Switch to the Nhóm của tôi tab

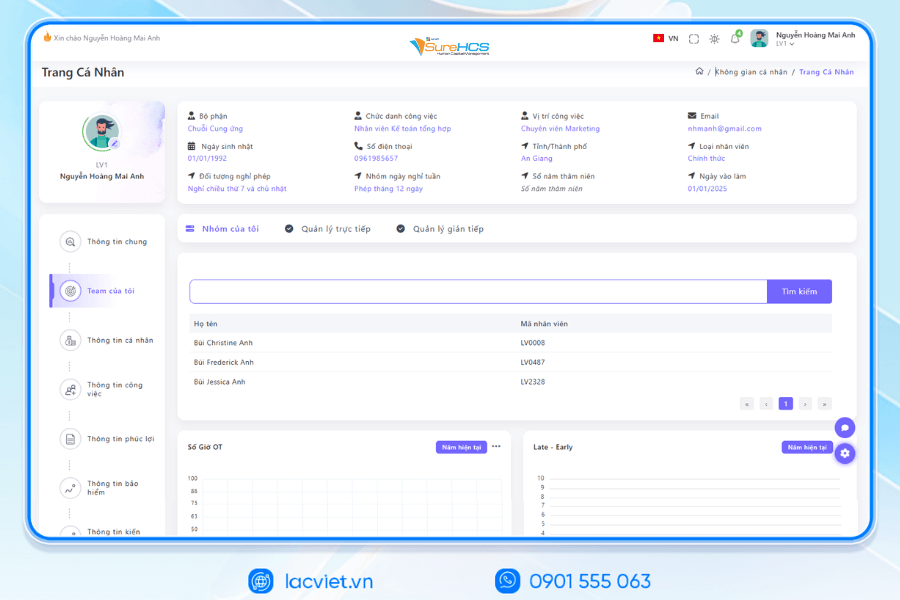pyautogui.click(x=230, y=229)
